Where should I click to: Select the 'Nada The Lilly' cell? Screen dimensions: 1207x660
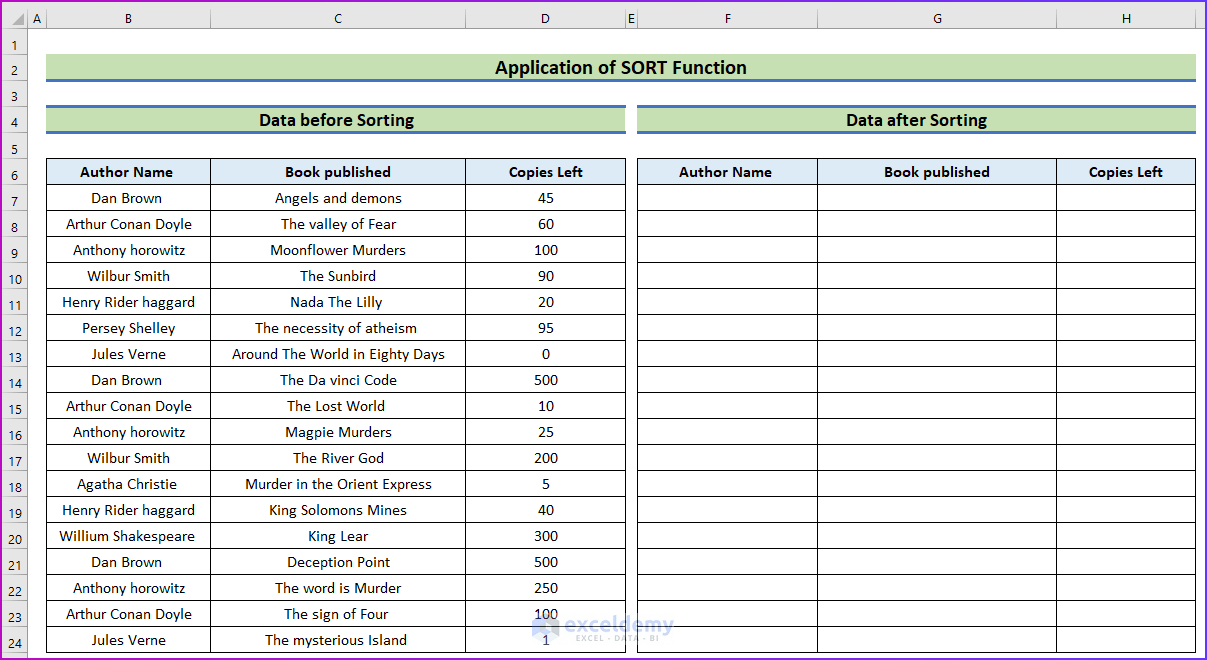point(338,302)
